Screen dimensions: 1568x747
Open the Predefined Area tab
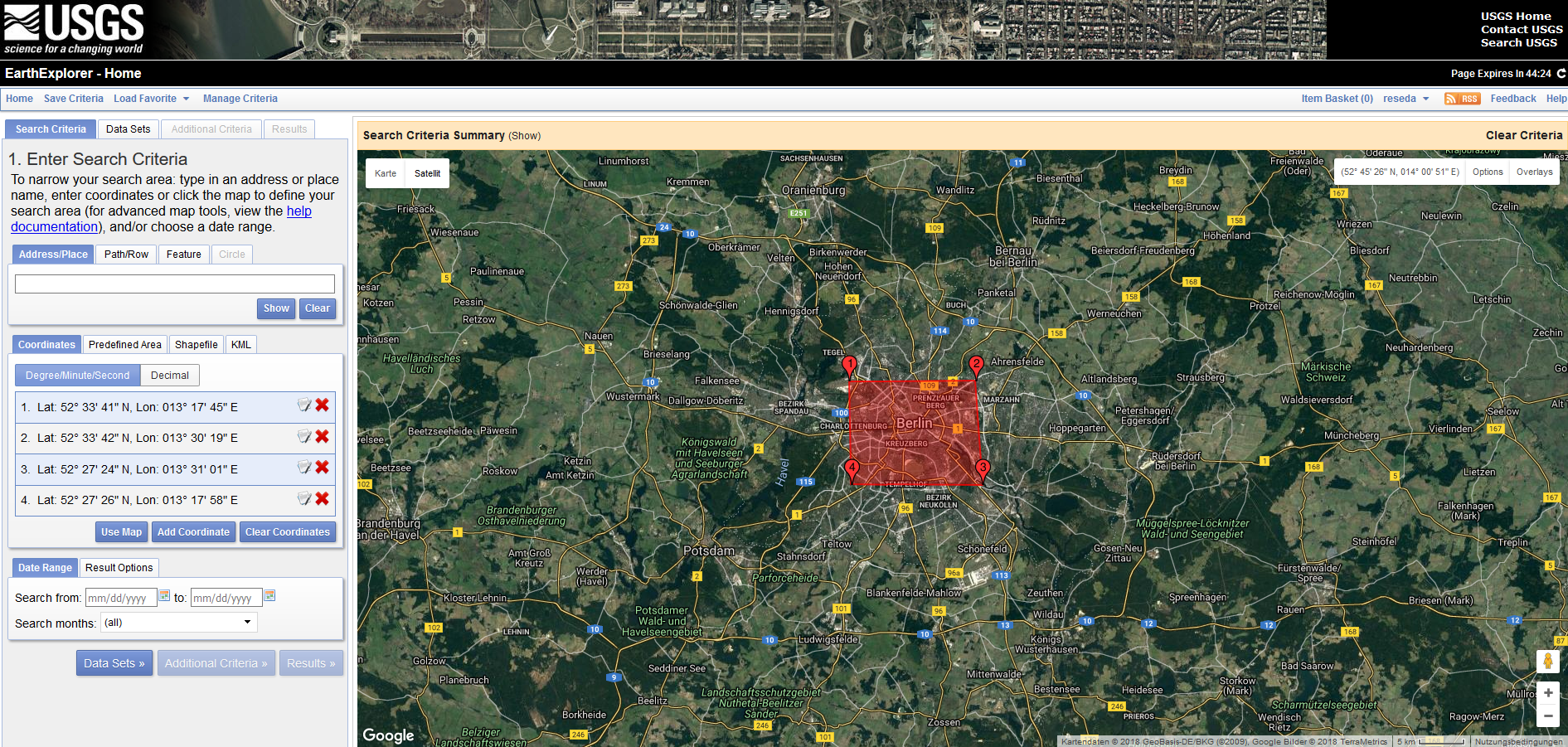(x=124, y=345)
